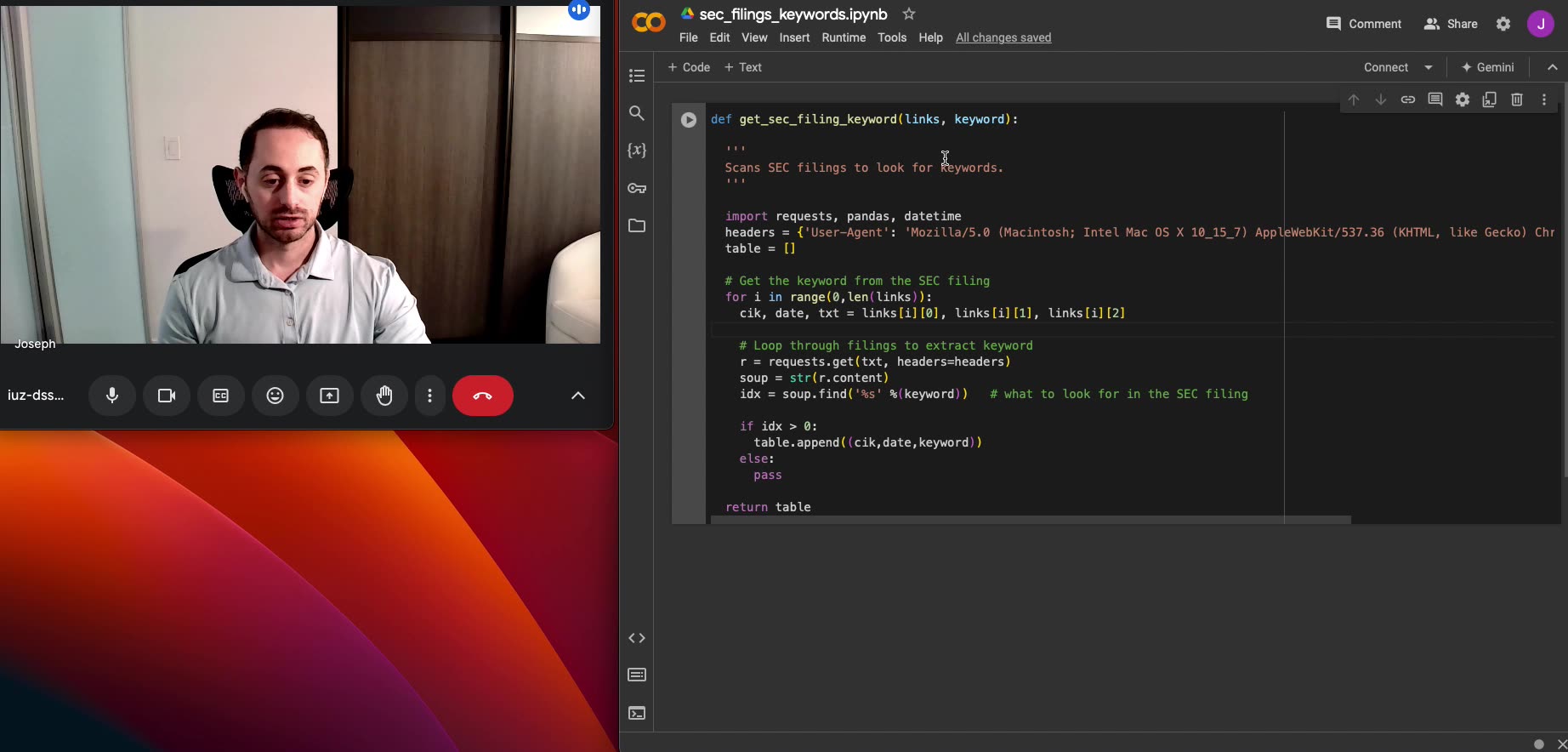Image resolution: width=1568 pixels, height=752 pixels.
Task: Open the Secrets key panel
Action: coord(637,188)
